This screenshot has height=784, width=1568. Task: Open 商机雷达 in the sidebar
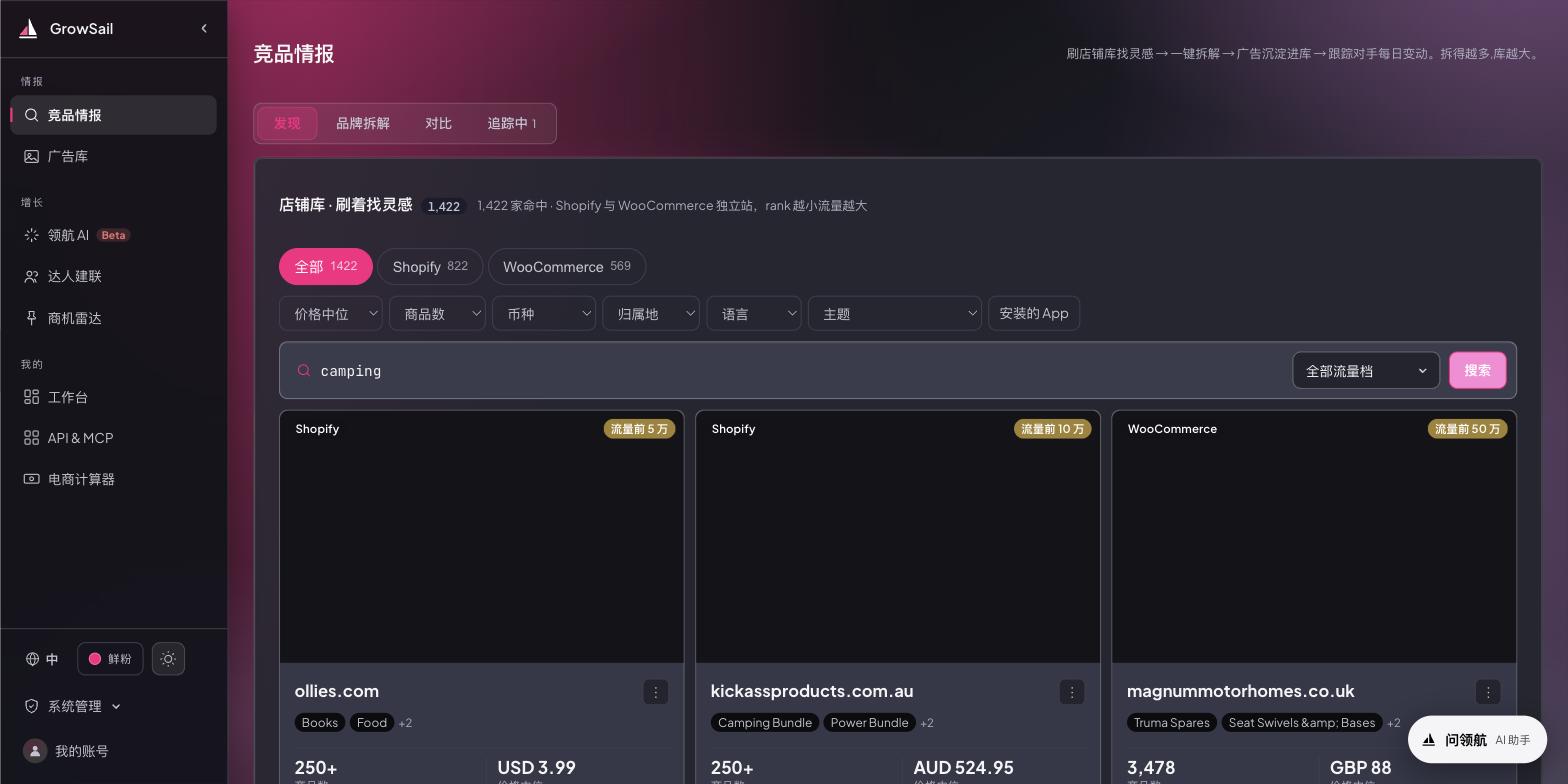point(113,318)
